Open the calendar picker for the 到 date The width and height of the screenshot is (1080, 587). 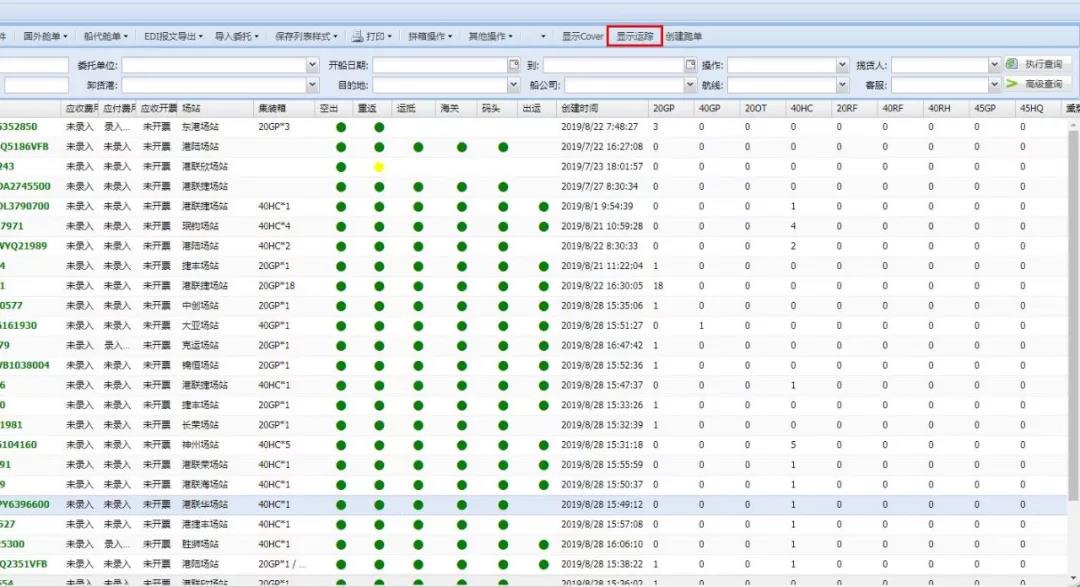pyautogui.click(x=690, y=65)
